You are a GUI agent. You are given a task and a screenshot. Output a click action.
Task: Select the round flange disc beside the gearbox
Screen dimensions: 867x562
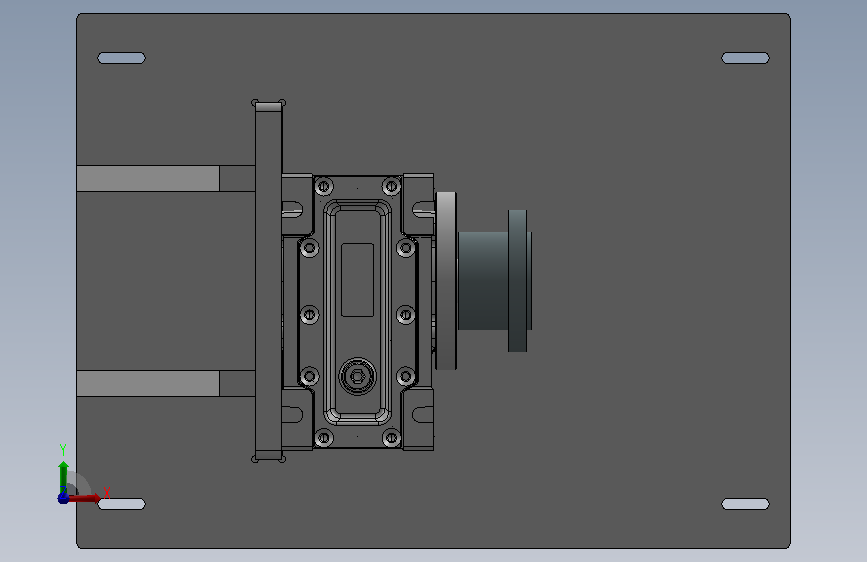(x=446, y=281)
